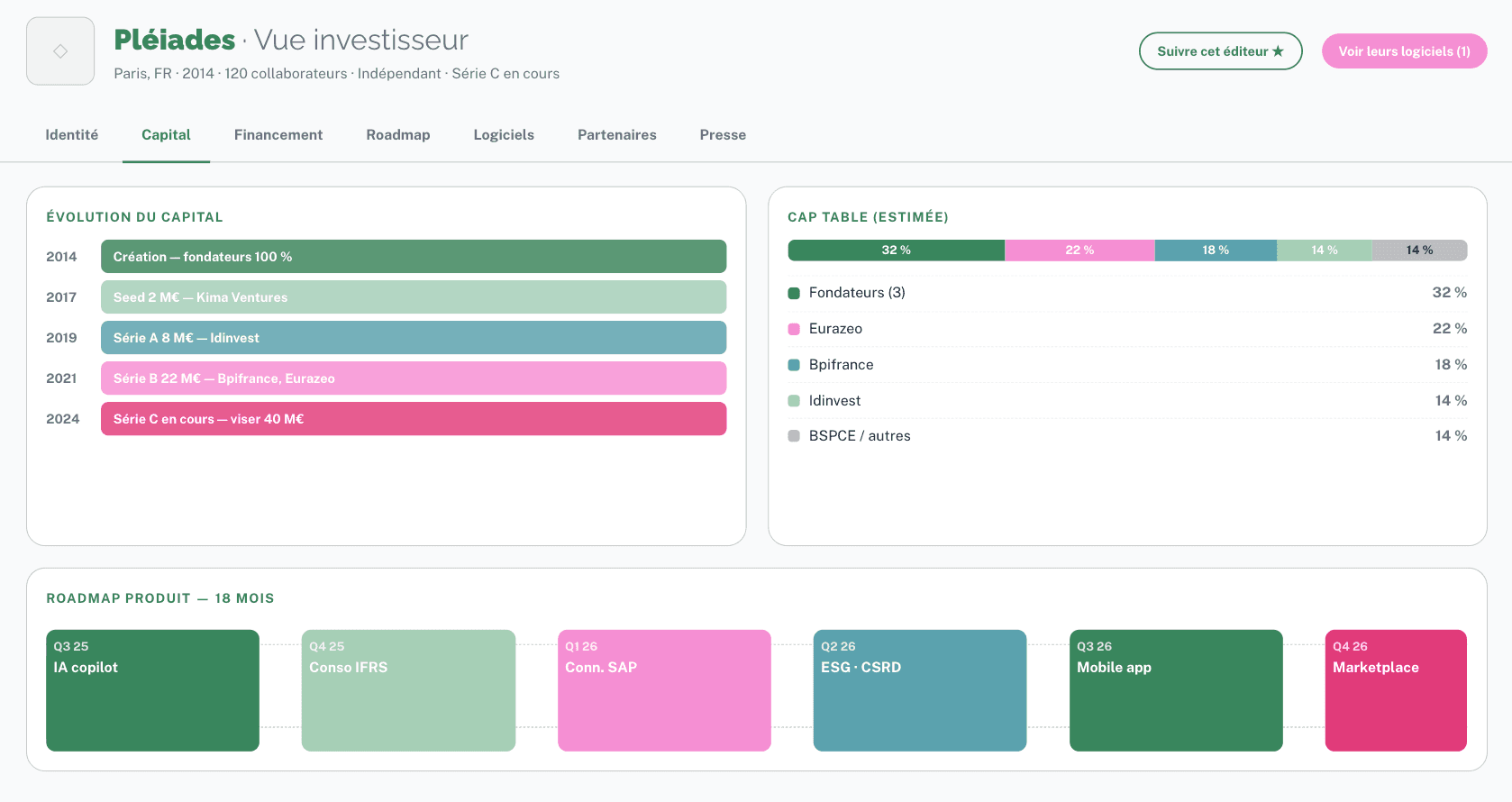Go to the Roadmap tab

click(398, 135)
